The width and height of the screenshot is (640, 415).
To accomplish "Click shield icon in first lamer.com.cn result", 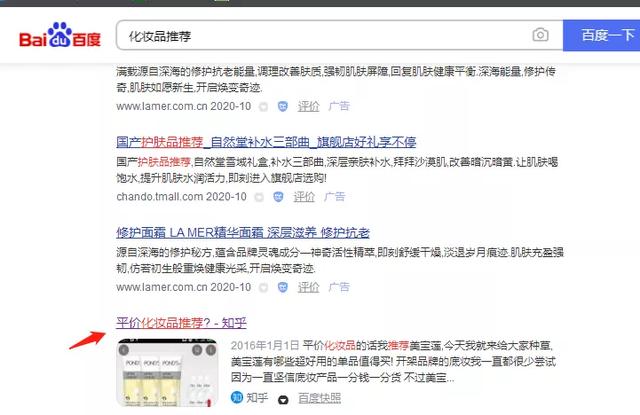I will tap(282, 107).
